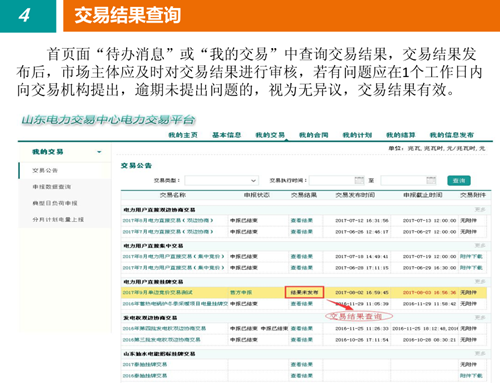Click 更多 in 电力用户直接双边协商交易 section

480,209
